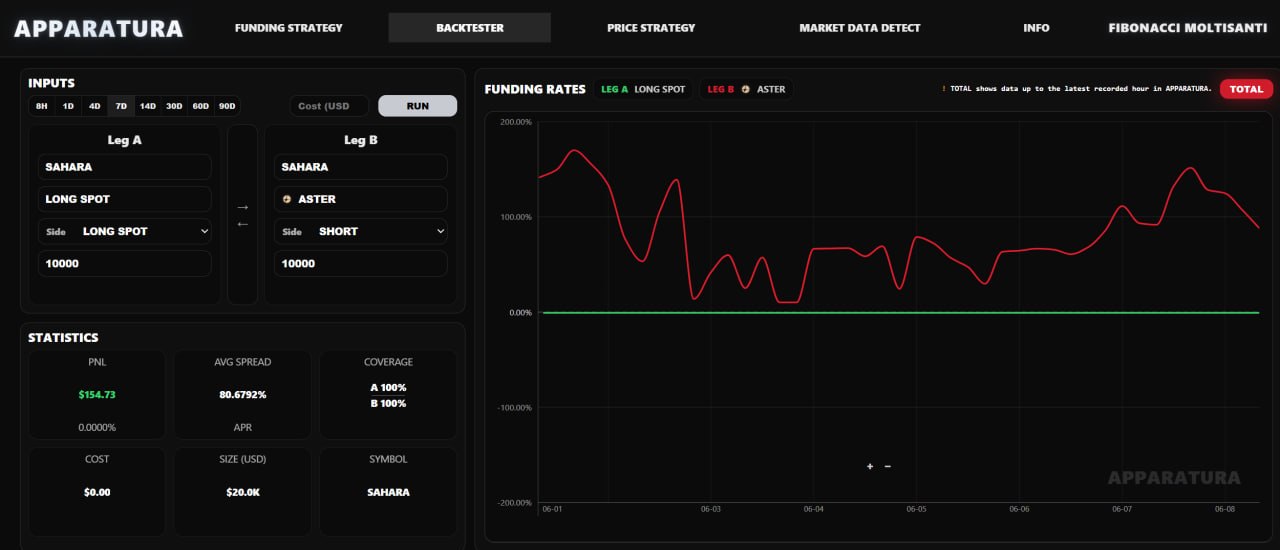Viewport: 1280px width, 550px height.
Task: Click the ASTER exchange icon in Leg B
Action: click(x=288, y=199)
